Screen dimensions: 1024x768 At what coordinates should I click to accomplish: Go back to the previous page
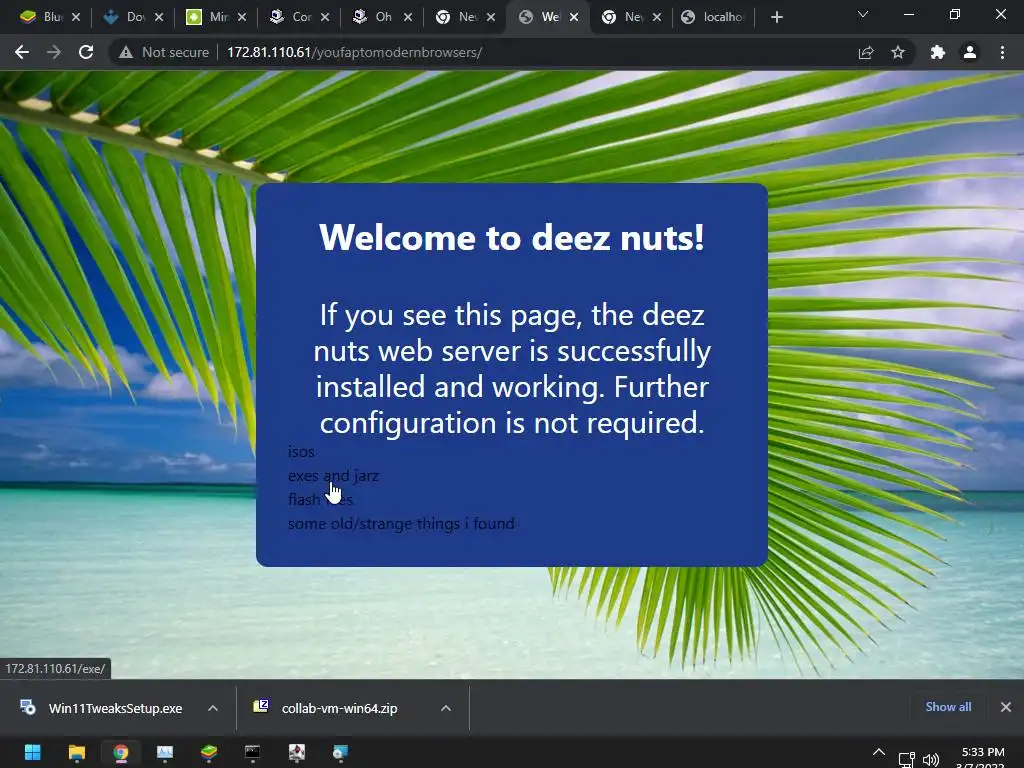click(22, 52)
